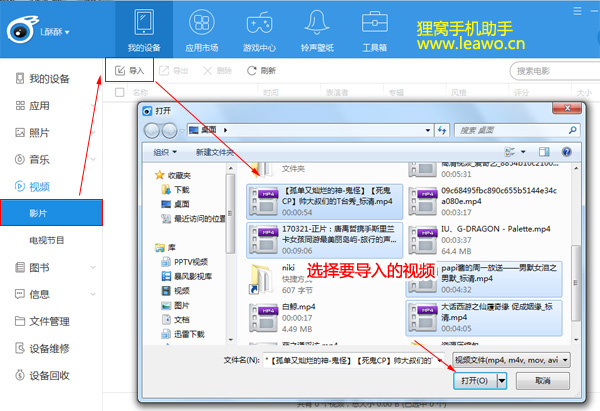
Task: Focus the 搜索 桌面 search box
Action: pyautogui.click(x=517, y=130)
